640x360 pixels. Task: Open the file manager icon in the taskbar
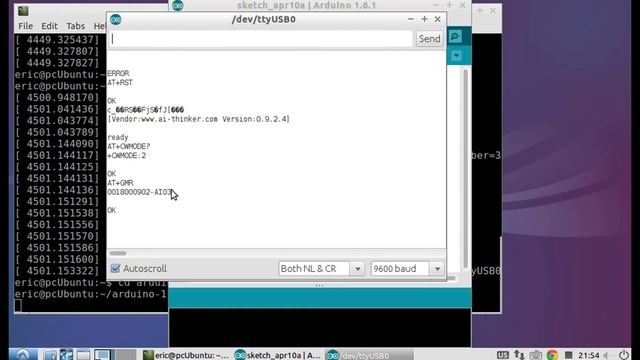51,355
